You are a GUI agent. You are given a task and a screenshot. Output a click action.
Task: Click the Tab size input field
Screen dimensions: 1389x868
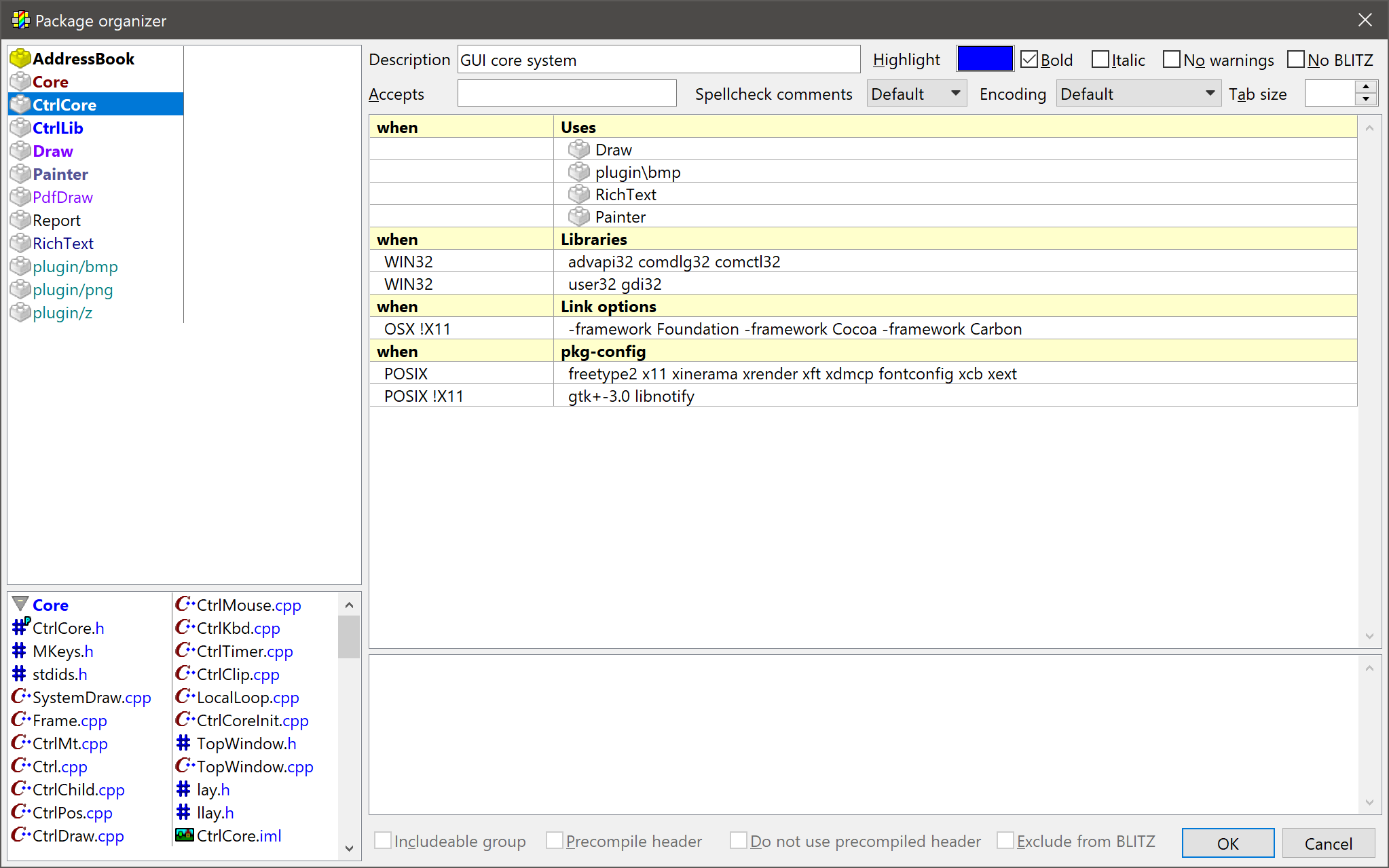pos(1330,94)
